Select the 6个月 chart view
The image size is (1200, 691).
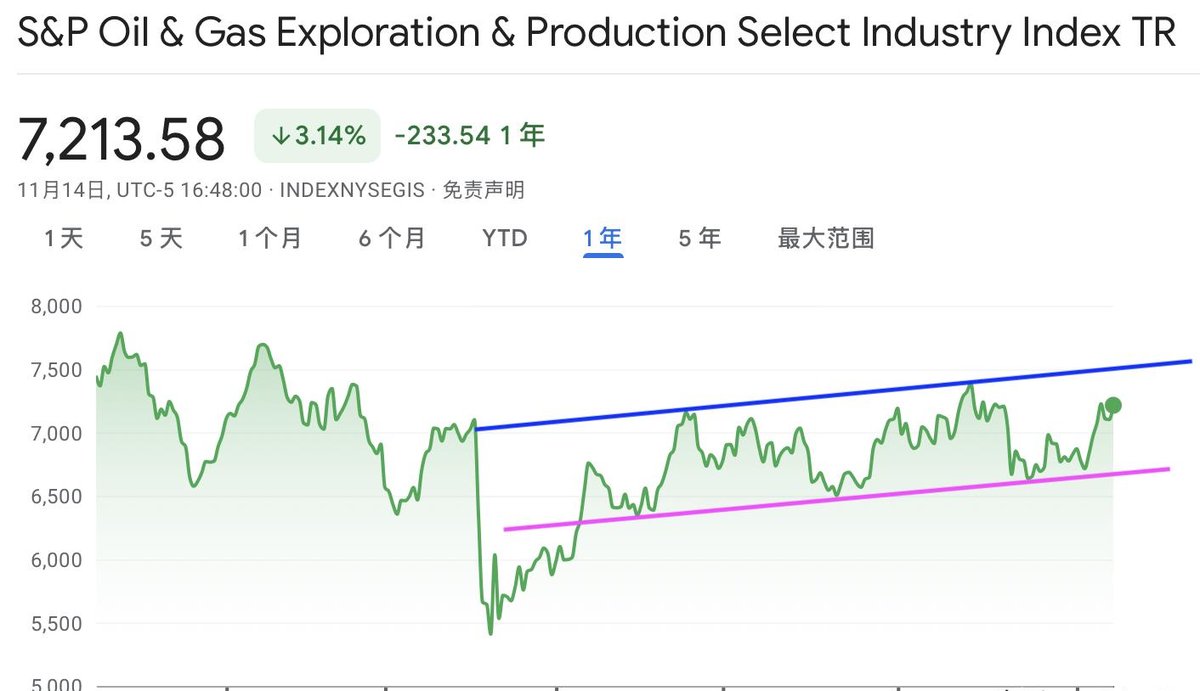(390, 238)
